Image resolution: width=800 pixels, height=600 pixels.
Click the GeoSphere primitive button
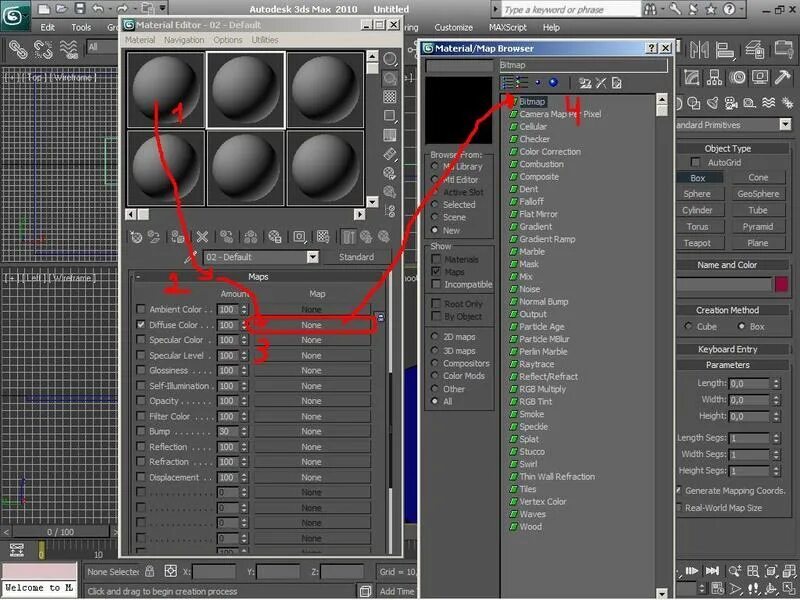pyautogui.click(x=758, y=194)
